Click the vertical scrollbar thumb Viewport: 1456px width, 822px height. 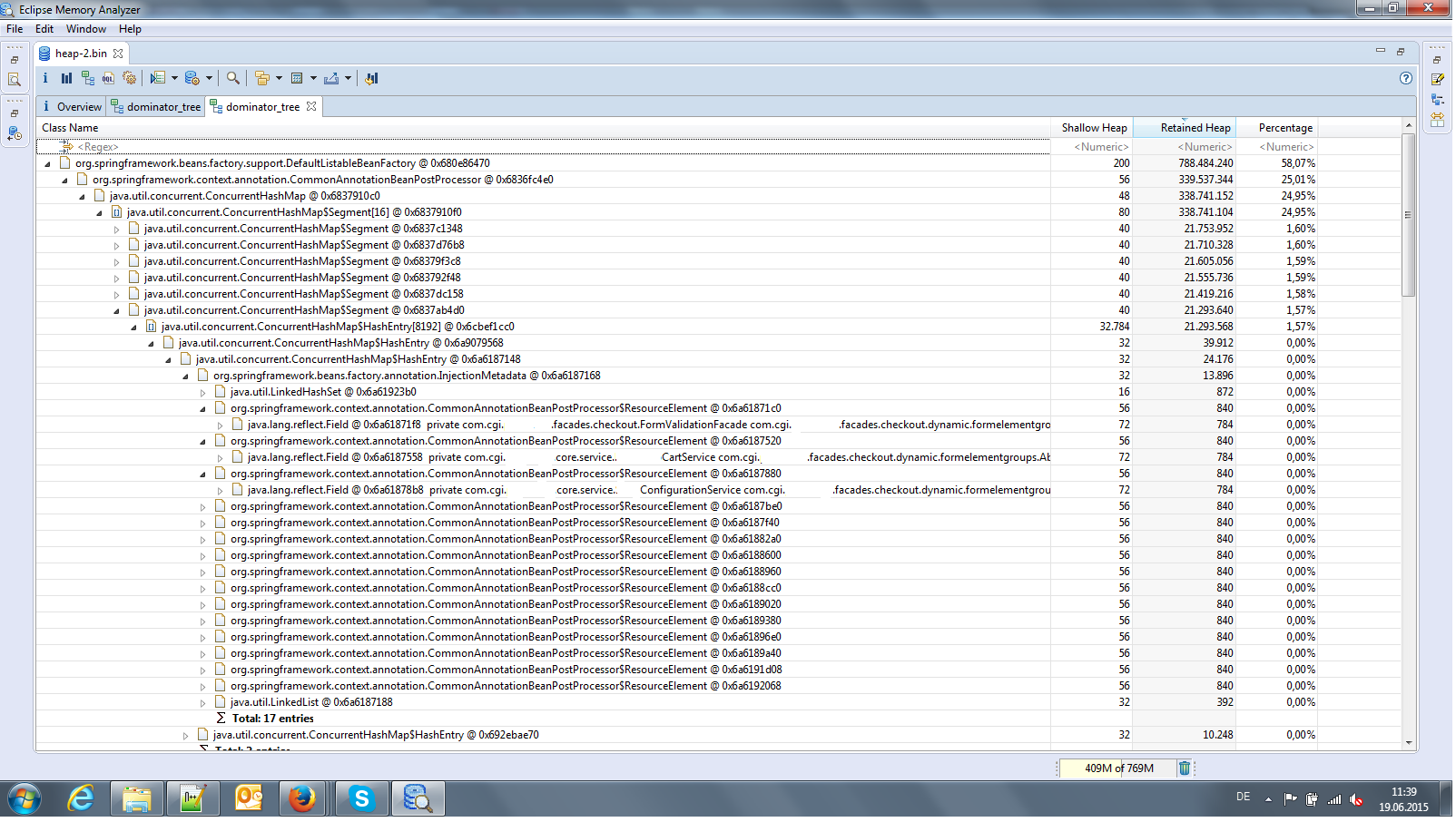1409,215
